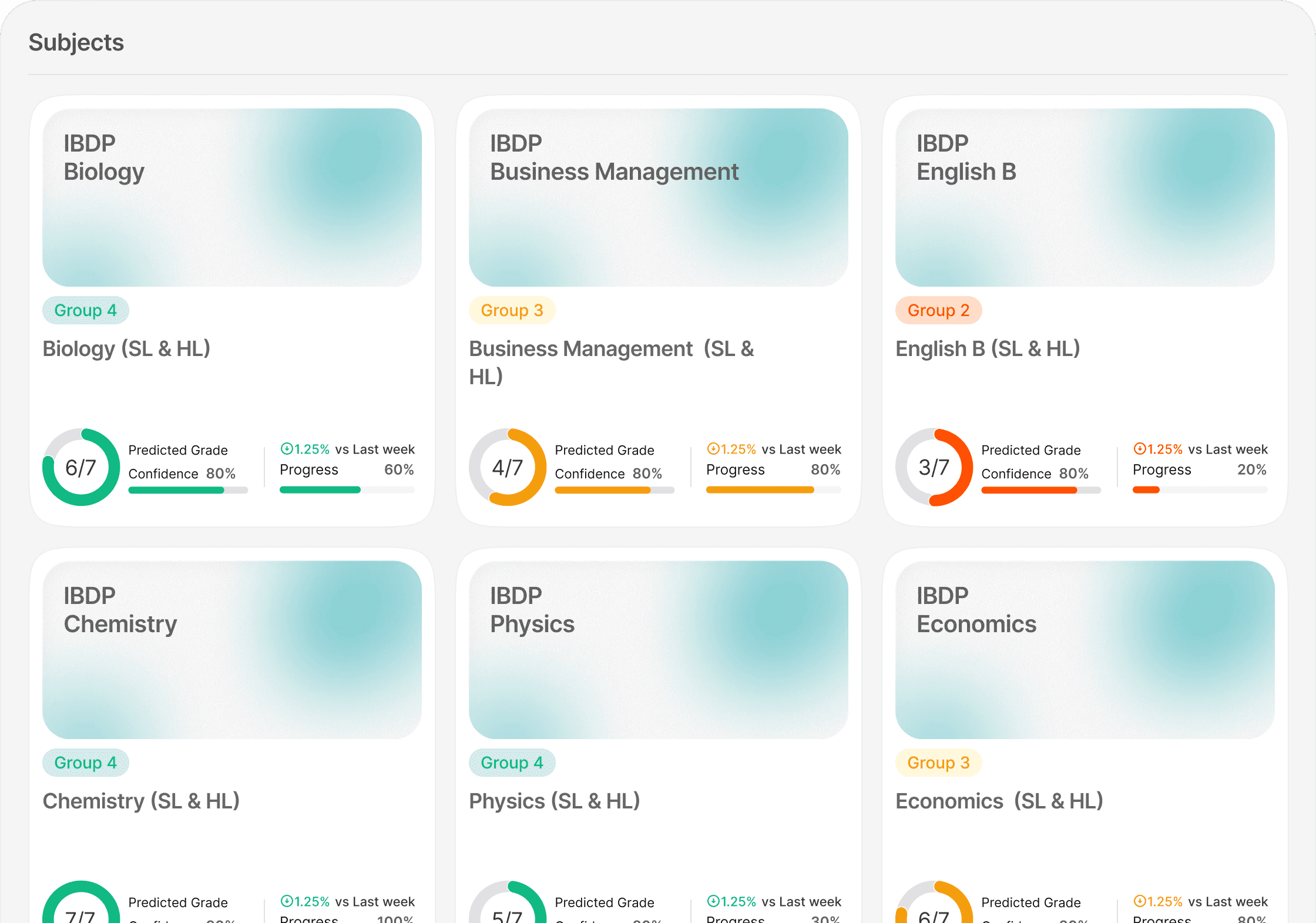Click English B's red trend arrow icon
The width and height of the screenshot is (1316, 923).
pos(1140,449)
